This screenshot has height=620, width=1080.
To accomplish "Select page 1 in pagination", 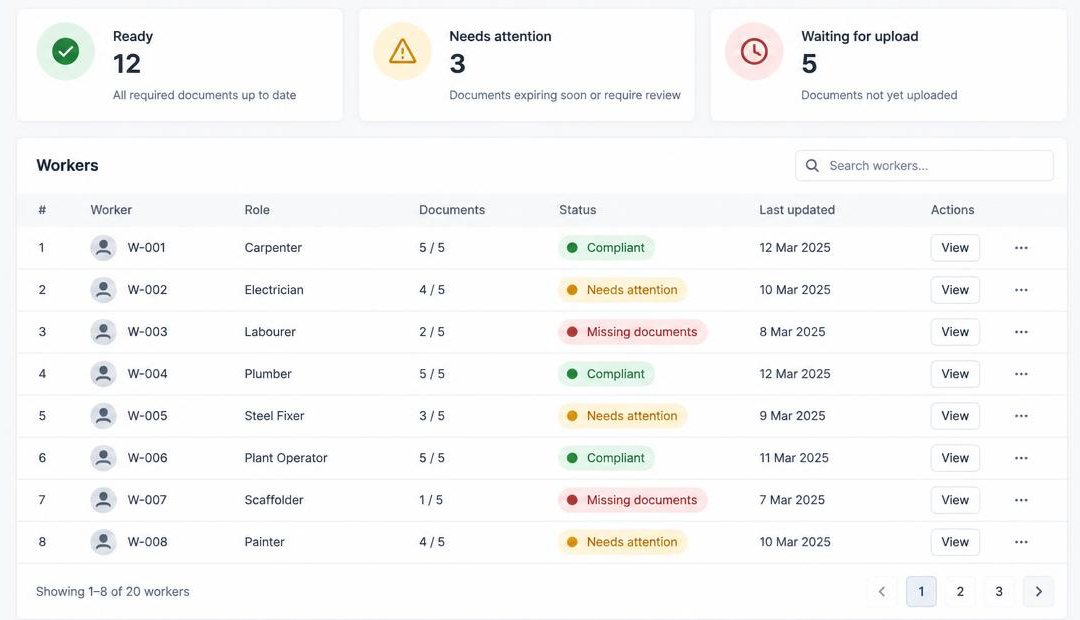I will coord(921,592).
